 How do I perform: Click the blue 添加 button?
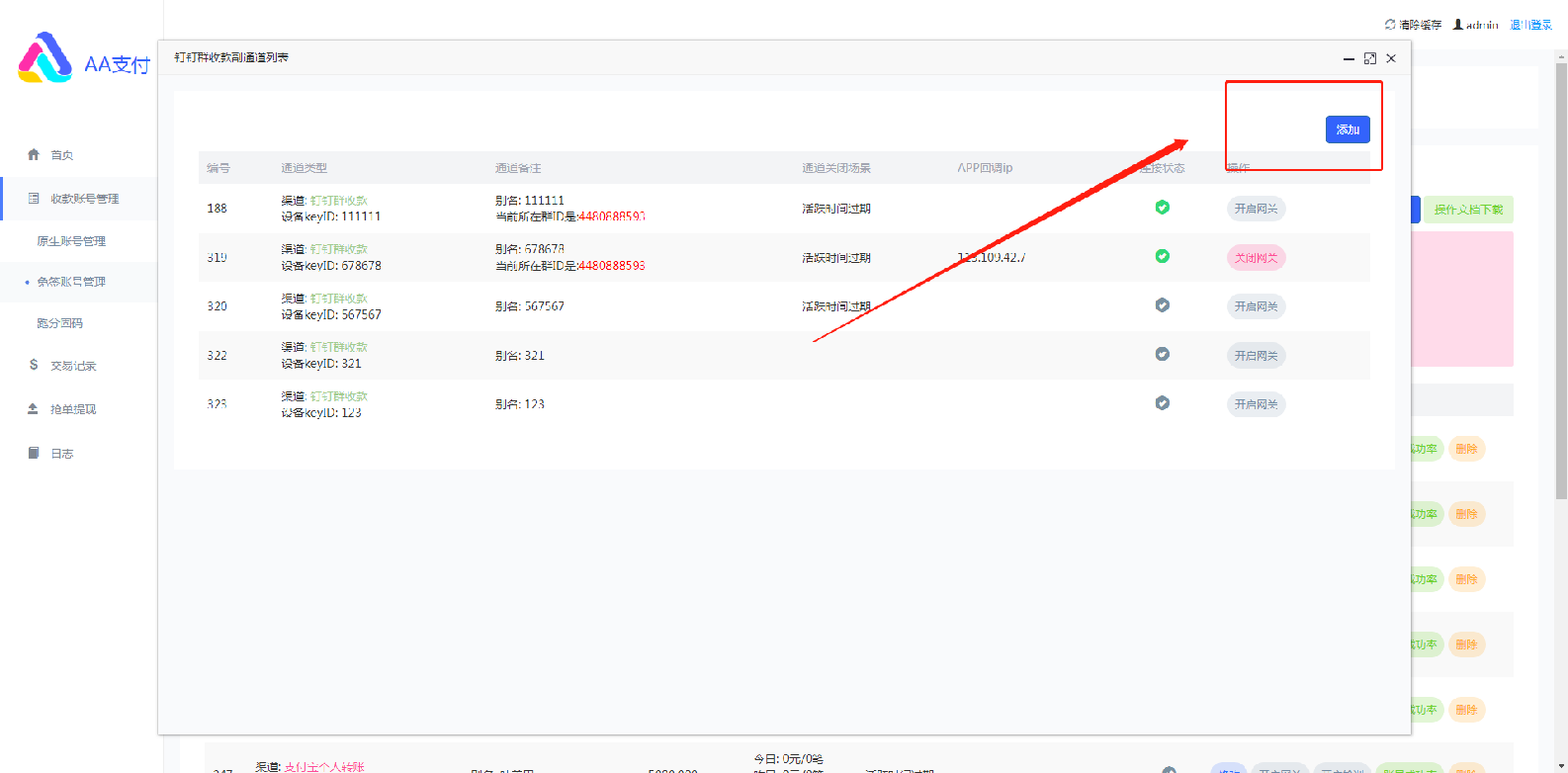(x=1348, y=129)
